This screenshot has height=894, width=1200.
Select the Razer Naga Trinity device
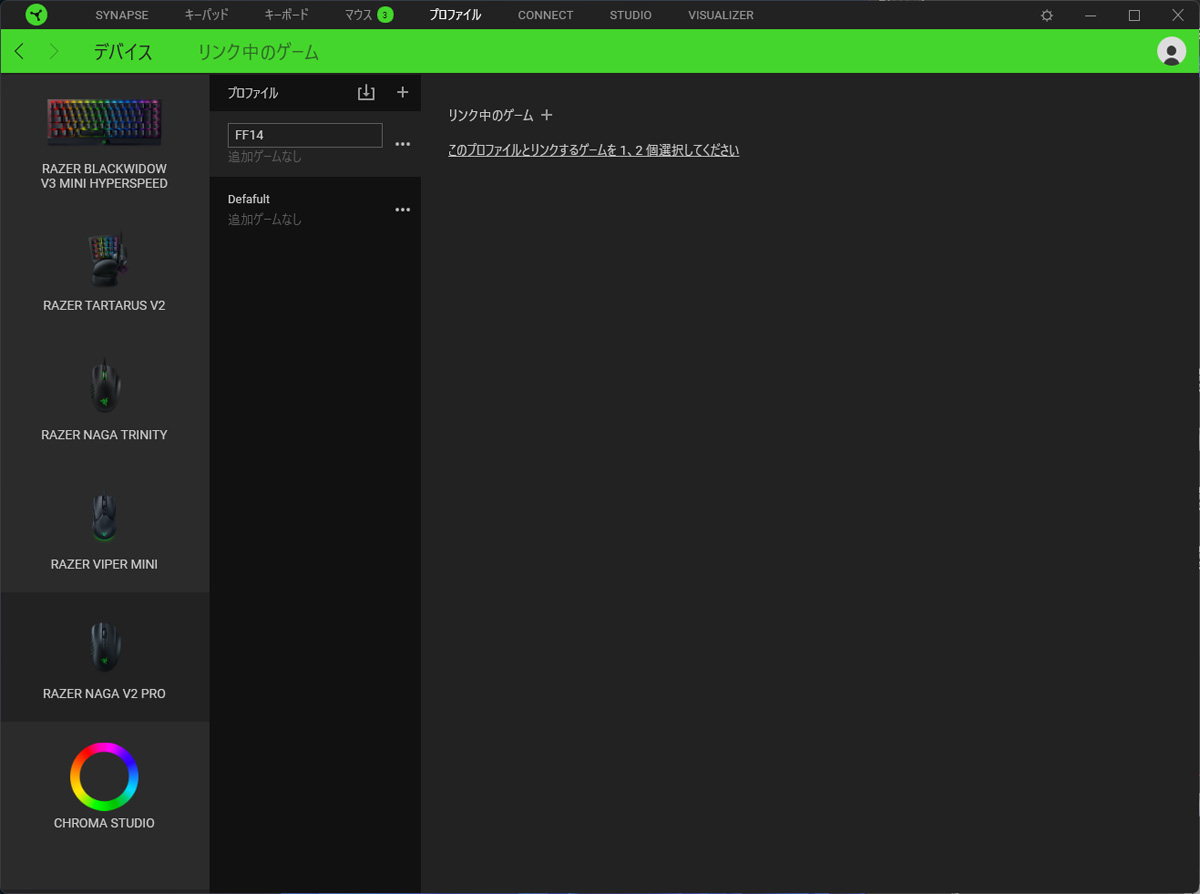tap(104, 399)
